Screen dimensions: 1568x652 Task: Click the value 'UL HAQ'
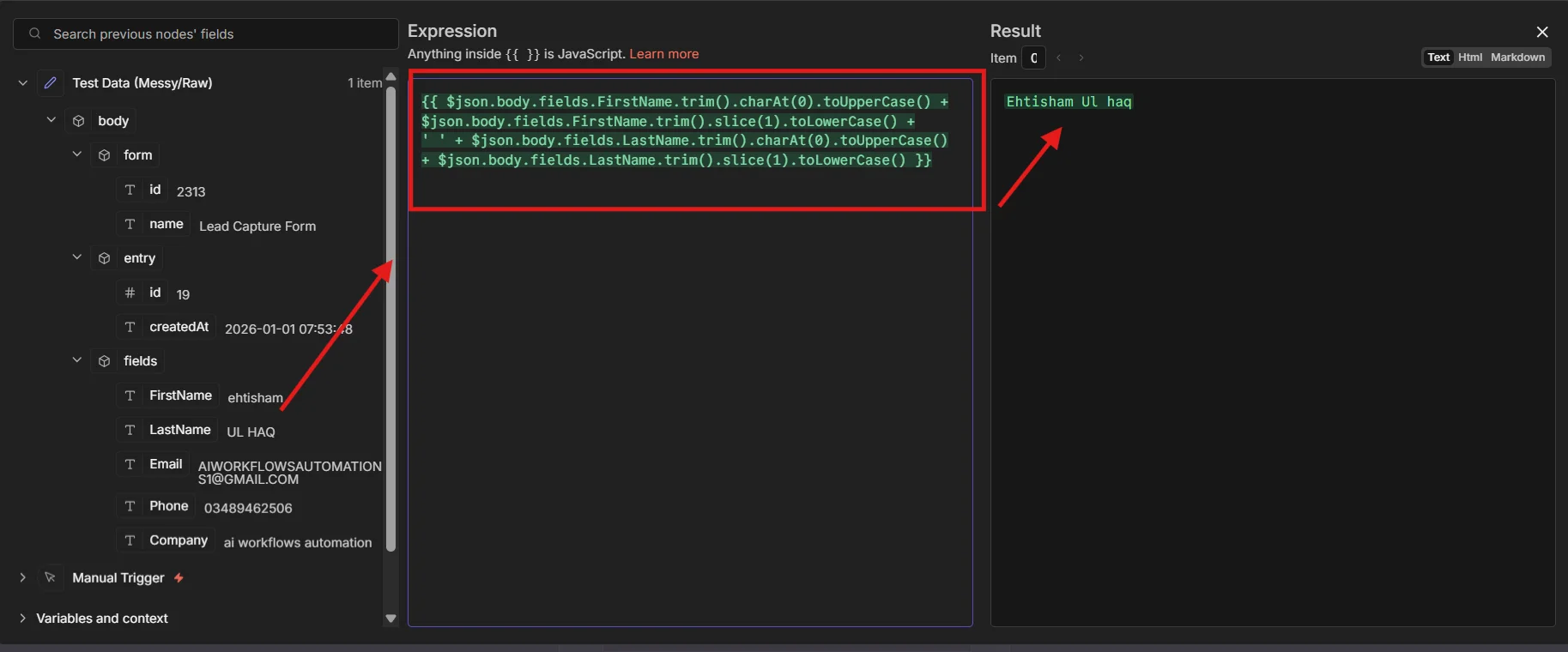click(251, 432)
